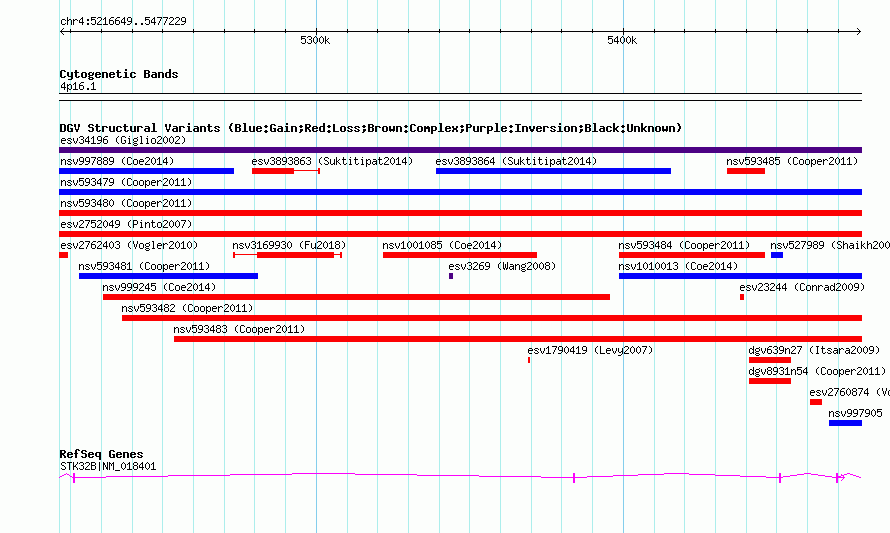The width and height of the screenshot is (890, 533).
Task: Select dgv639n27 (Itsara2009) variant label
Action: (814, 350)
